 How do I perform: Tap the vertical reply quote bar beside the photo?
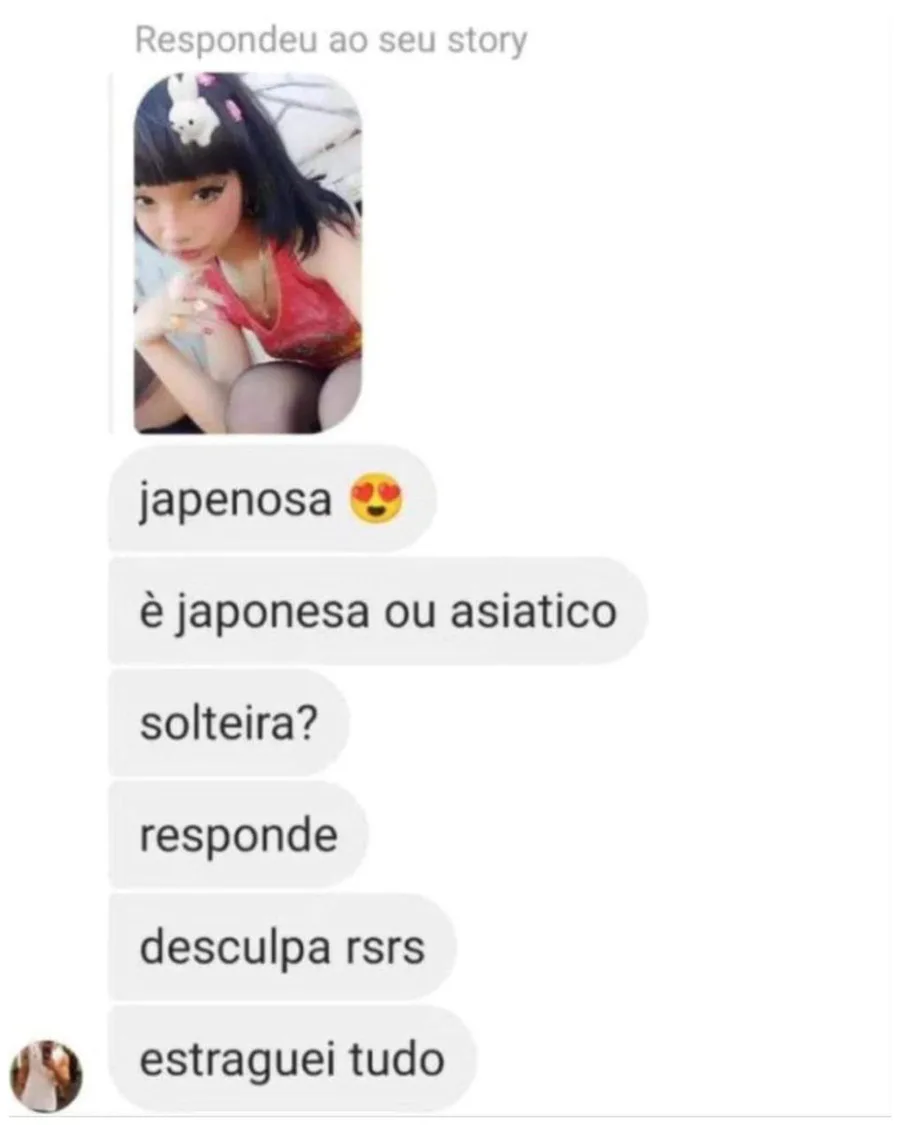(x=111, y=253)
